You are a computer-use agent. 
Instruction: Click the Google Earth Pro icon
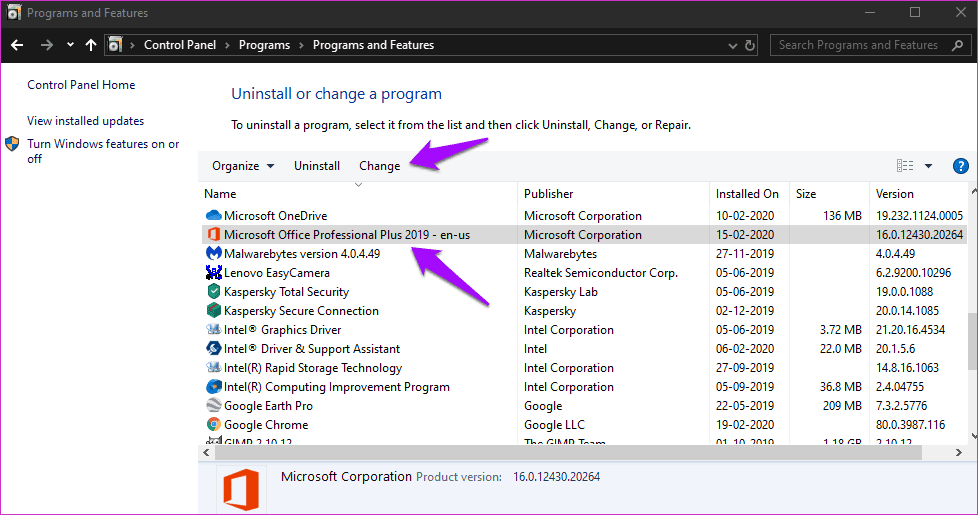pyautogui.click(x=213, y=406)
